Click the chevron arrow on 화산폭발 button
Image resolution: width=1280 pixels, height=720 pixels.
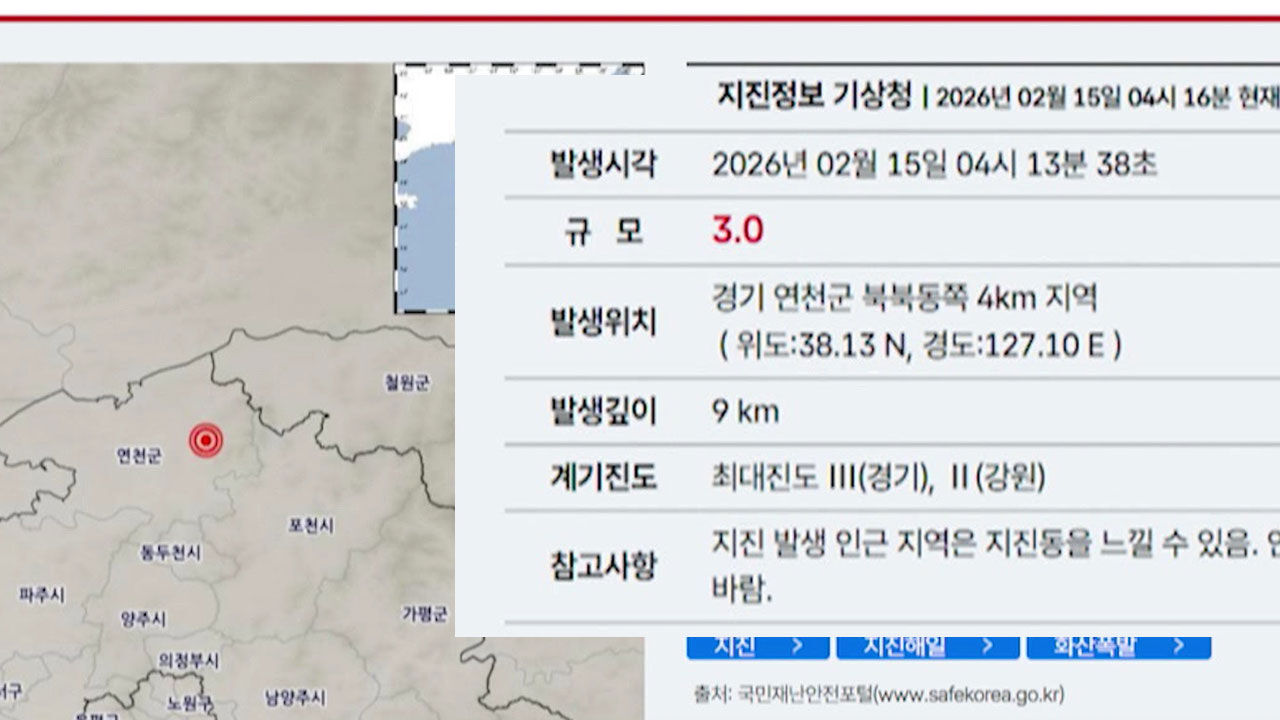click(1177, 648)
